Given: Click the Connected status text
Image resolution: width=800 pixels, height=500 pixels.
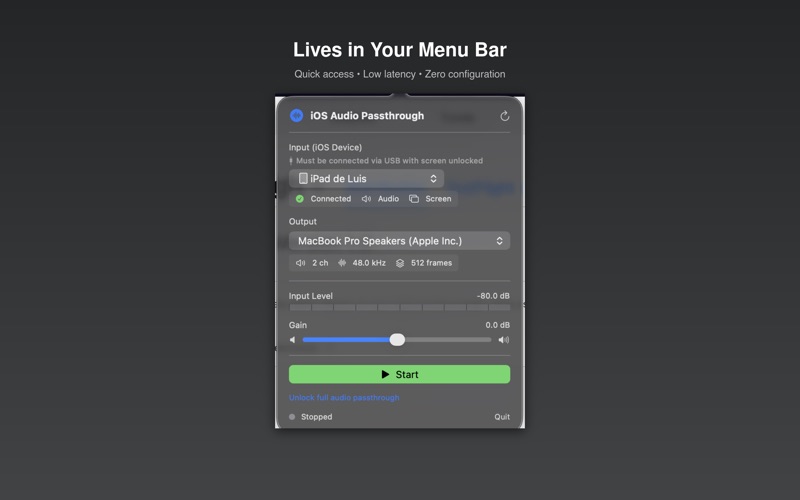Looking at the screenshot, I should pos(331,199).
